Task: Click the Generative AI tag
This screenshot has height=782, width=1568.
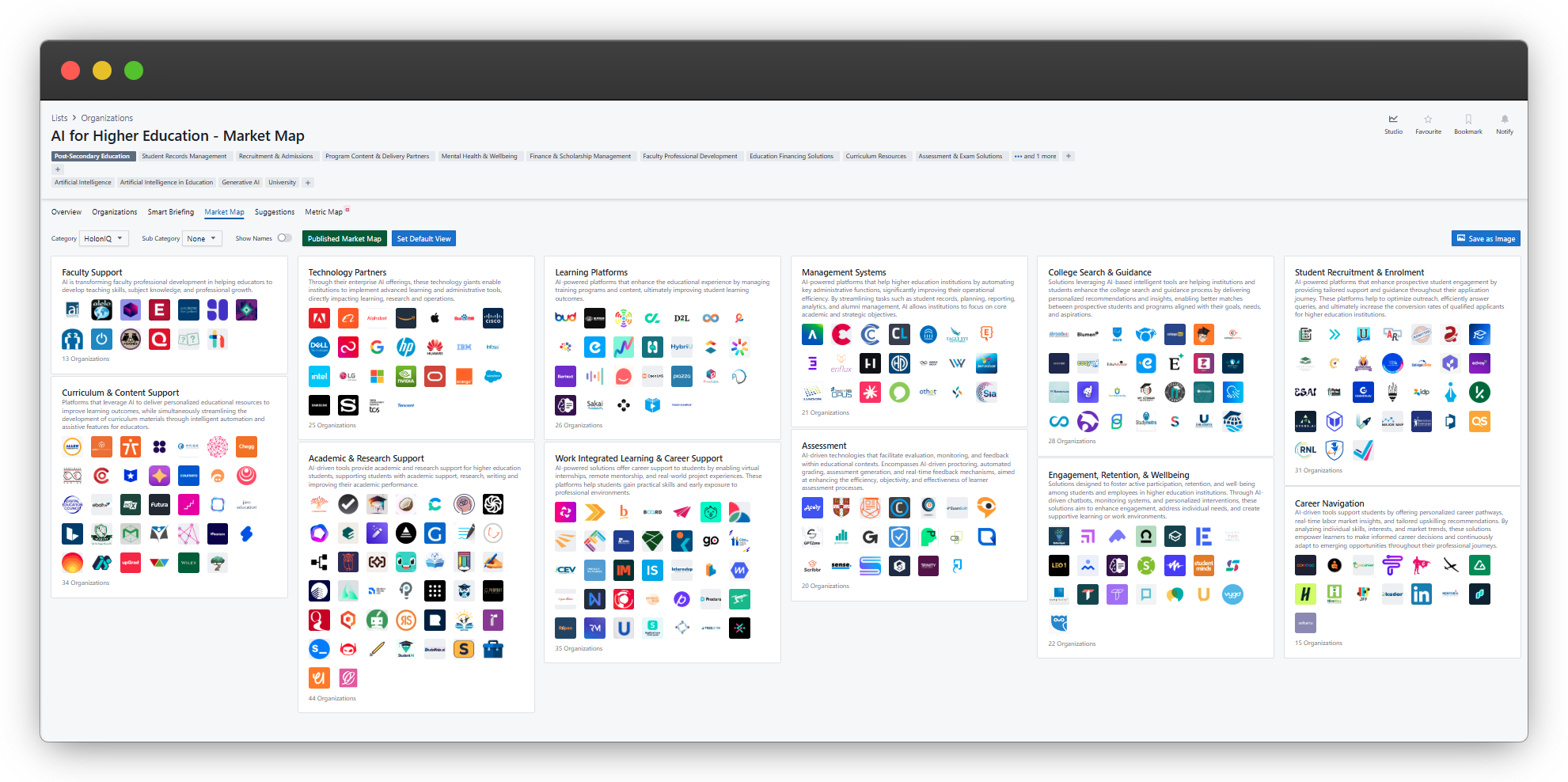Action: [x=241, y=183]
